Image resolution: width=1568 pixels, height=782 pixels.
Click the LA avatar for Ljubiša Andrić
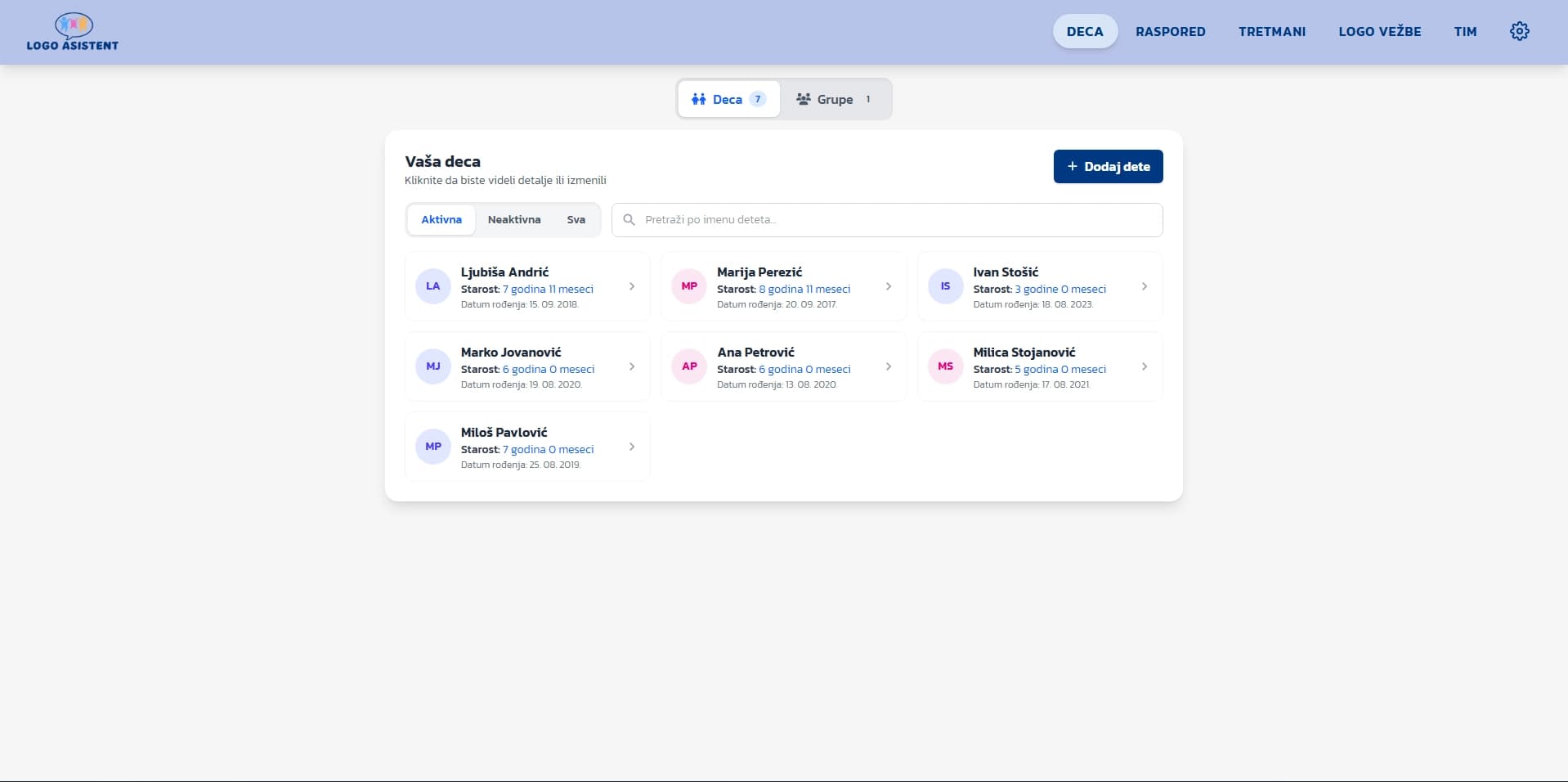[x=433, y=286]
